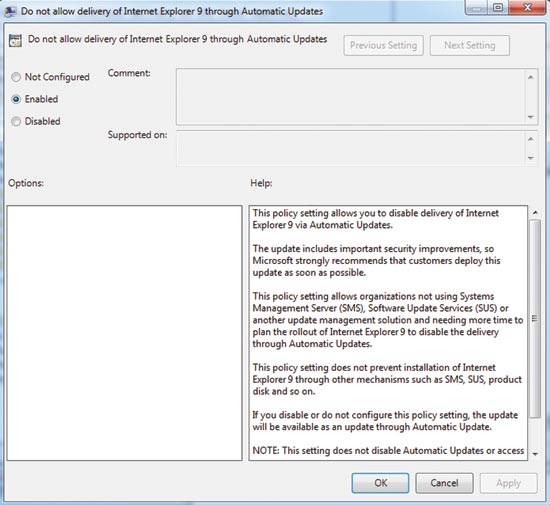
Task: Click the Help pane scroll-up arrow
Action: point(535,212)
